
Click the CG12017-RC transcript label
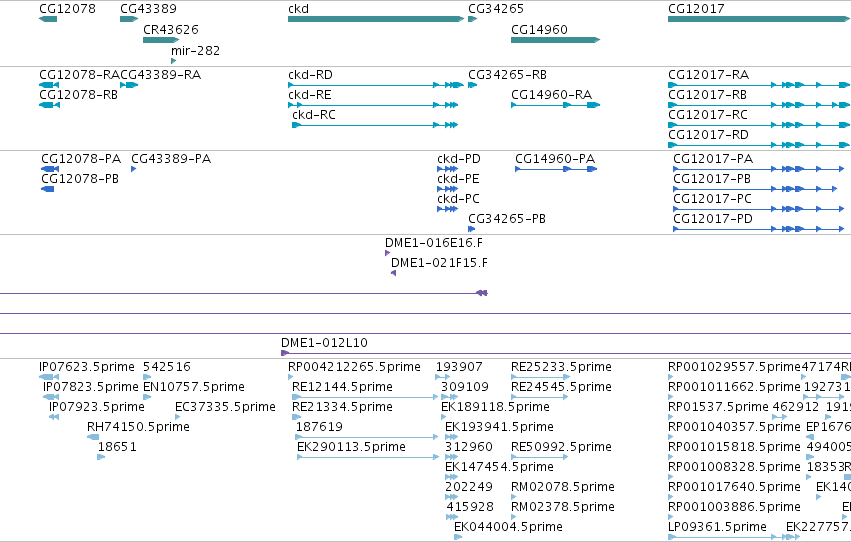tap(708, 114)
